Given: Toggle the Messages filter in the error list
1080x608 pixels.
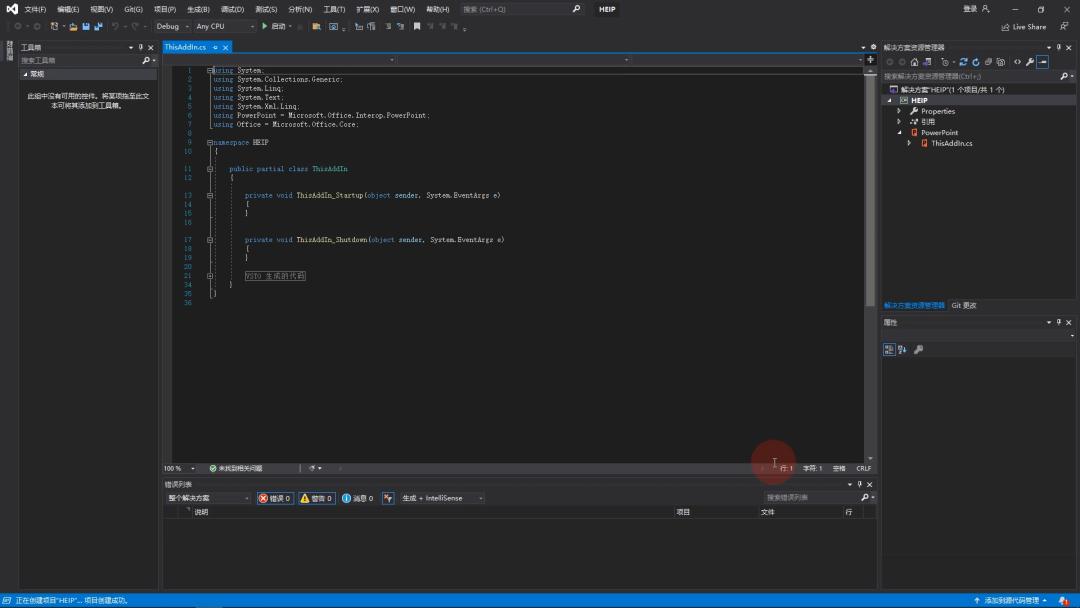Looking at the screenshot, I should [357, 498].
